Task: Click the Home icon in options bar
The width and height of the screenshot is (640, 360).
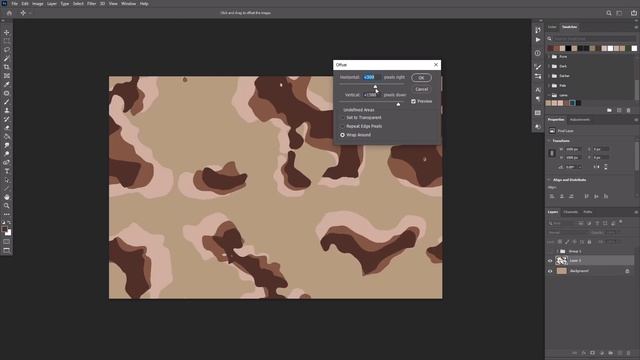Action: coord(9,13)
